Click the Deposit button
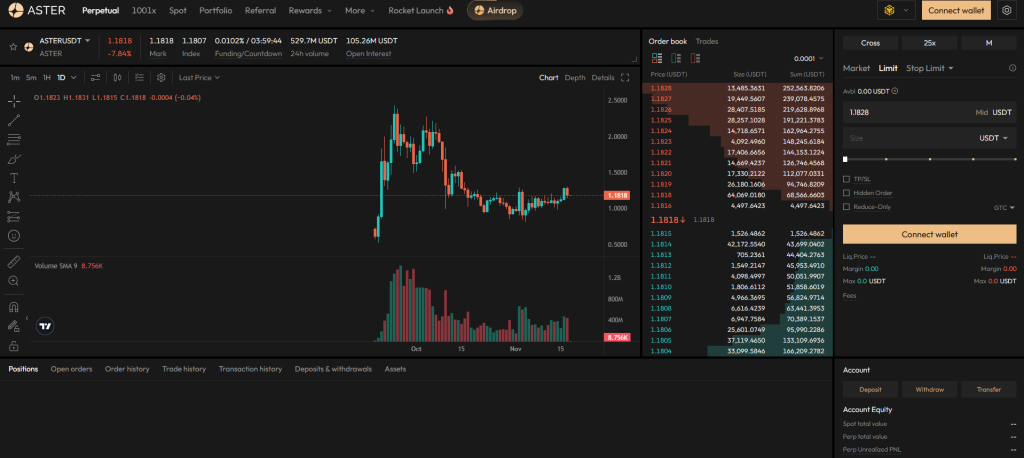The width and height of the screenshot is (1024, 458). point(870,389)
